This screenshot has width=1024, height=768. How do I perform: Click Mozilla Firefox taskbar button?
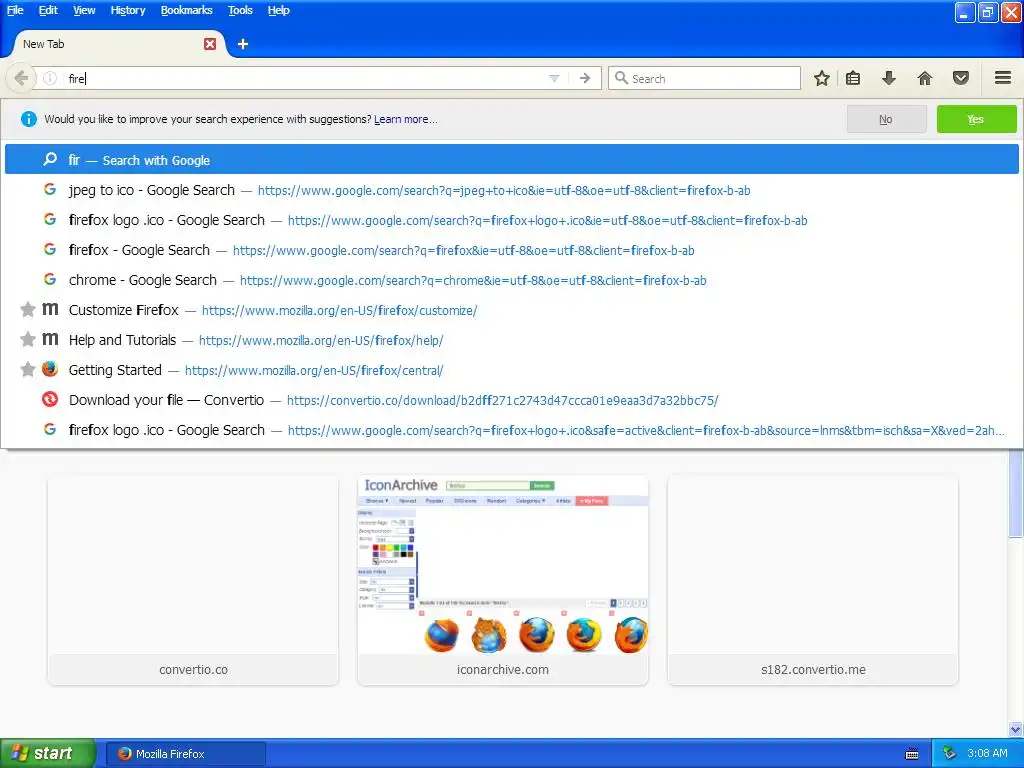(x=185, y=754)
